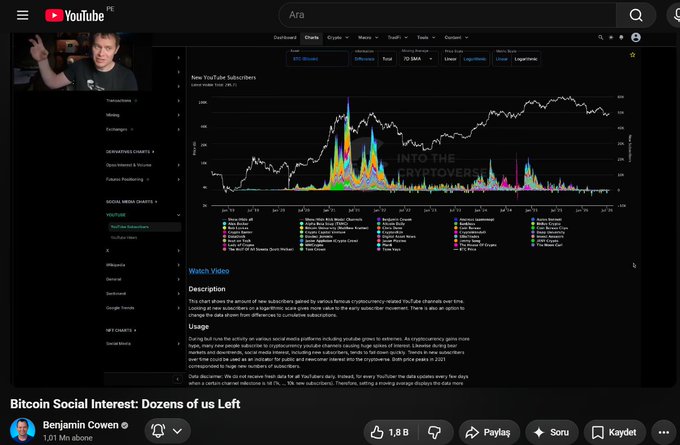Screen dimensions: 680x445
Task: Open the 7D SMA moving average dropdown
Action: (418, 59)
